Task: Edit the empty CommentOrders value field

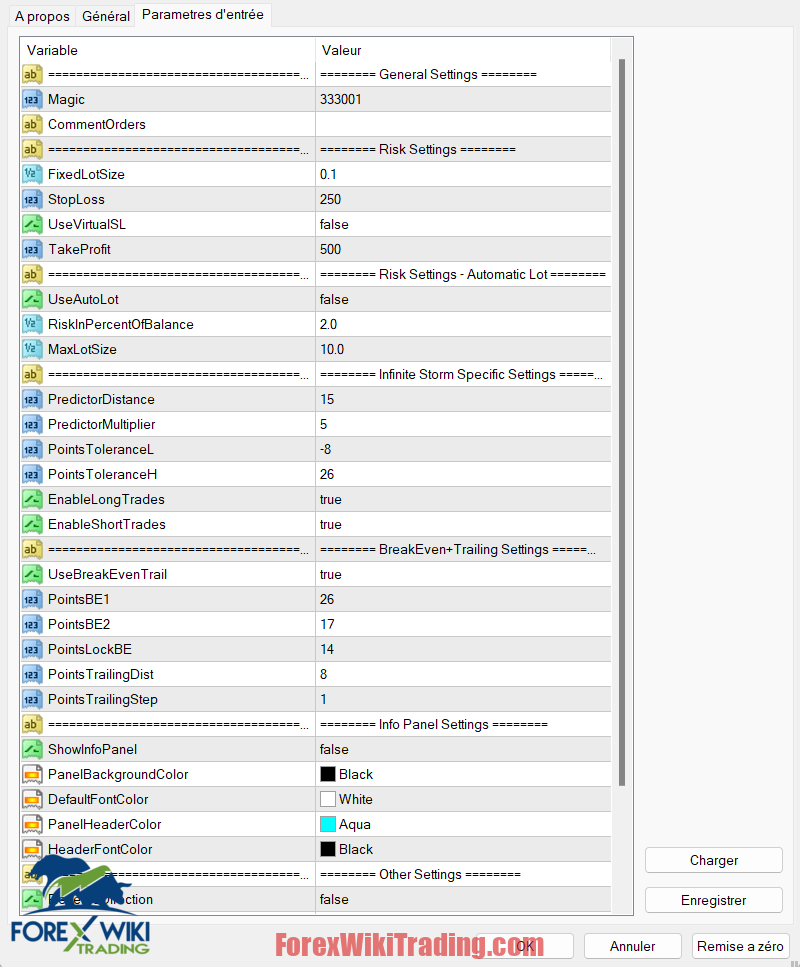Action: 463,125
